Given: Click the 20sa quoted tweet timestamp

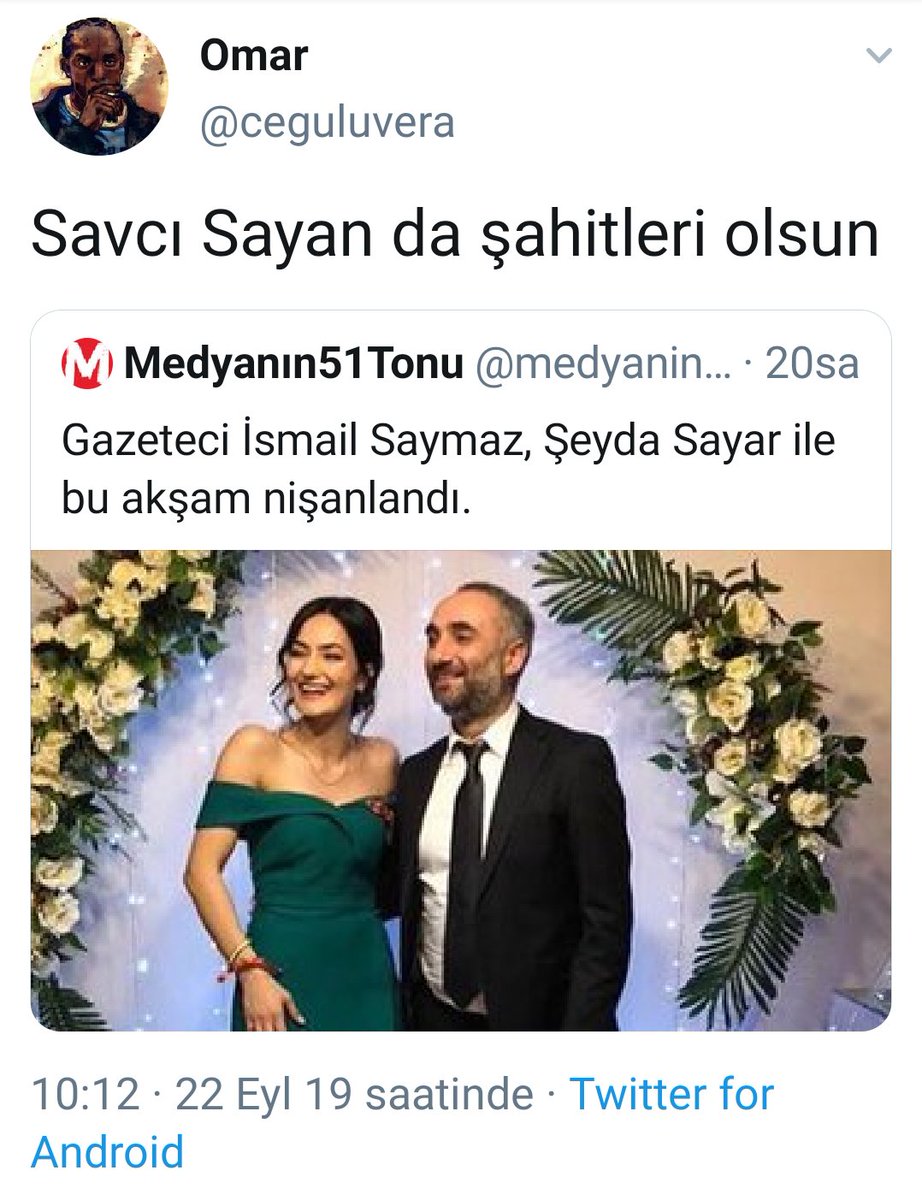Looking at the screenshot, I should 812,365.
